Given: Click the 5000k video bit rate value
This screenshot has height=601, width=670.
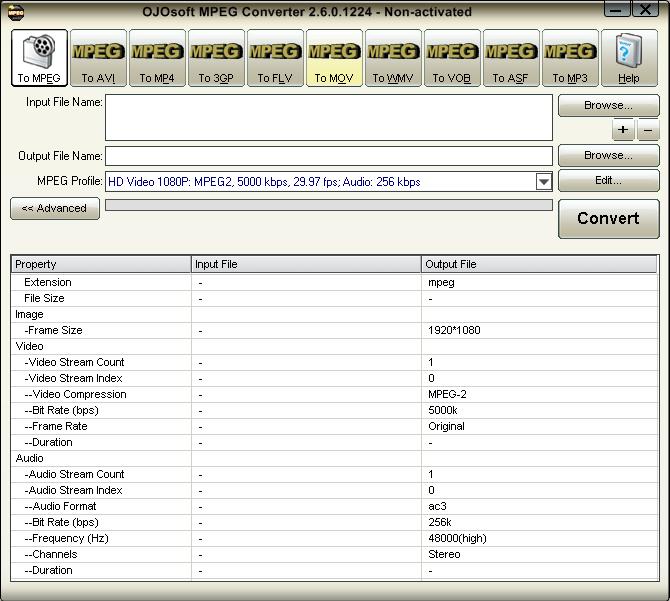Looking at the screenshot, I should [443, 410].
